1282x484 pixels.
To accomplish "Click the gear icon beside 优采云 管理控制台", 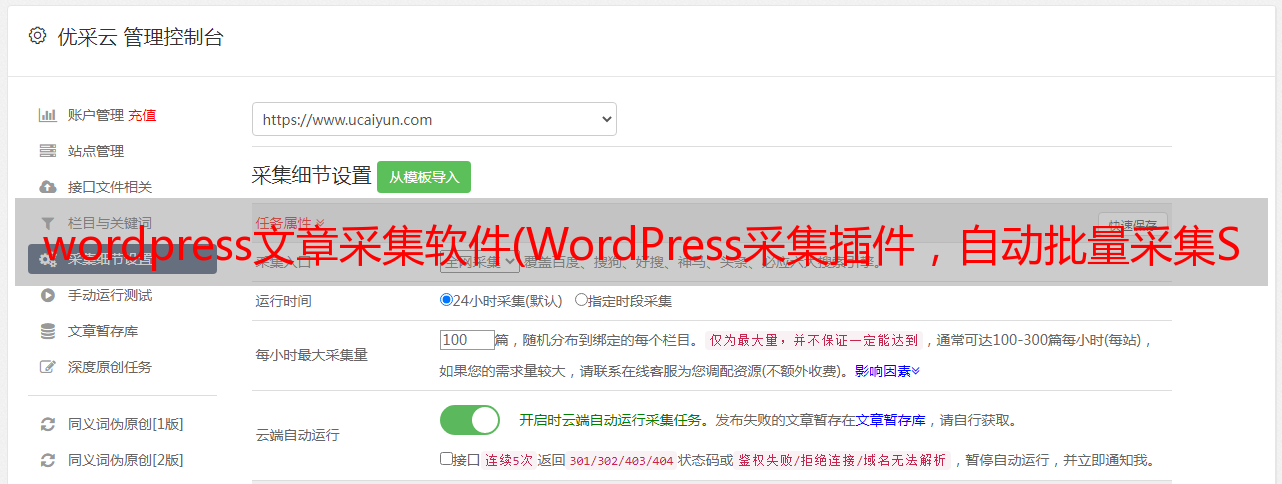I will click(x=37, y=36).
